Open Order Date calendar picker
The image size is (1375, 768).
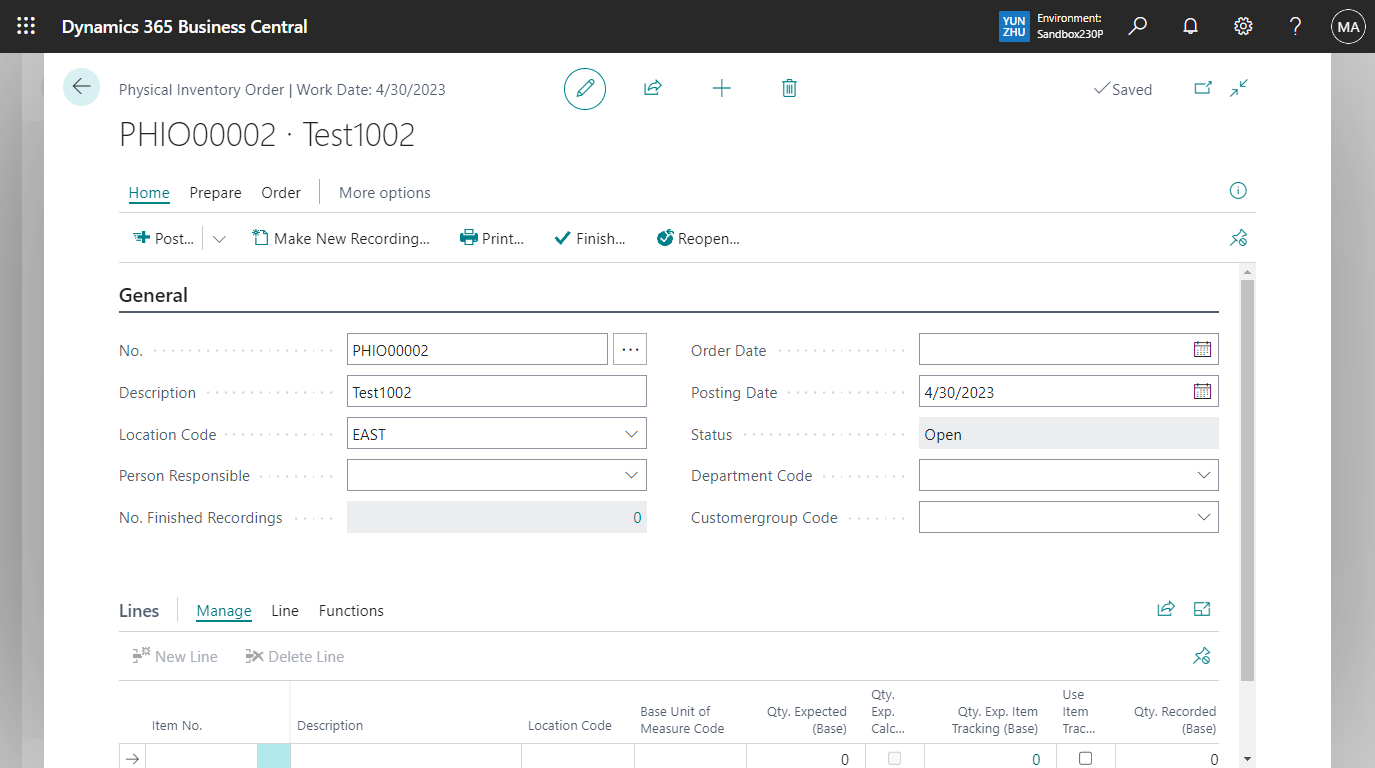point(1202,350)
